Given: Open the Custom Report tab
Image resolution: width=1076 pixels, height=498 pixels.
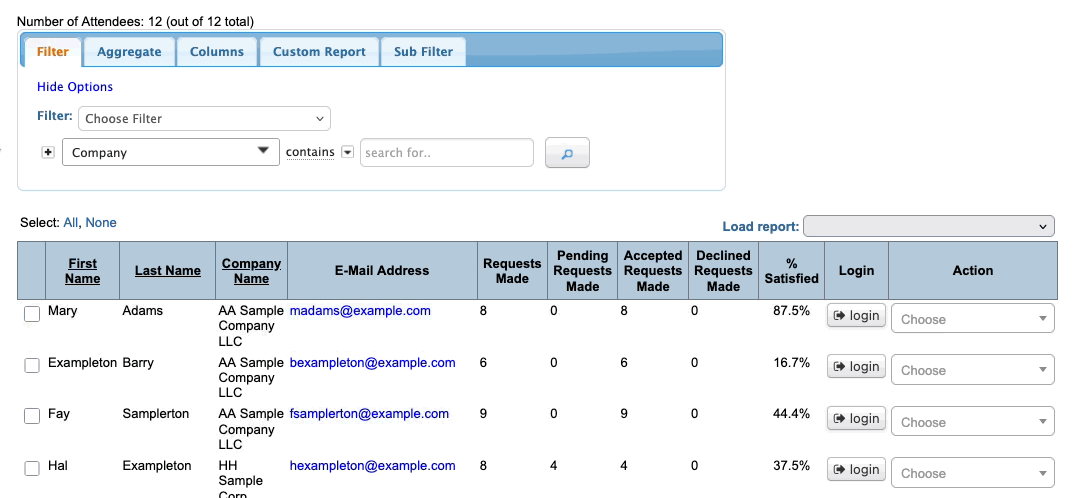Looking at the screenshot, I should (319, 52).
